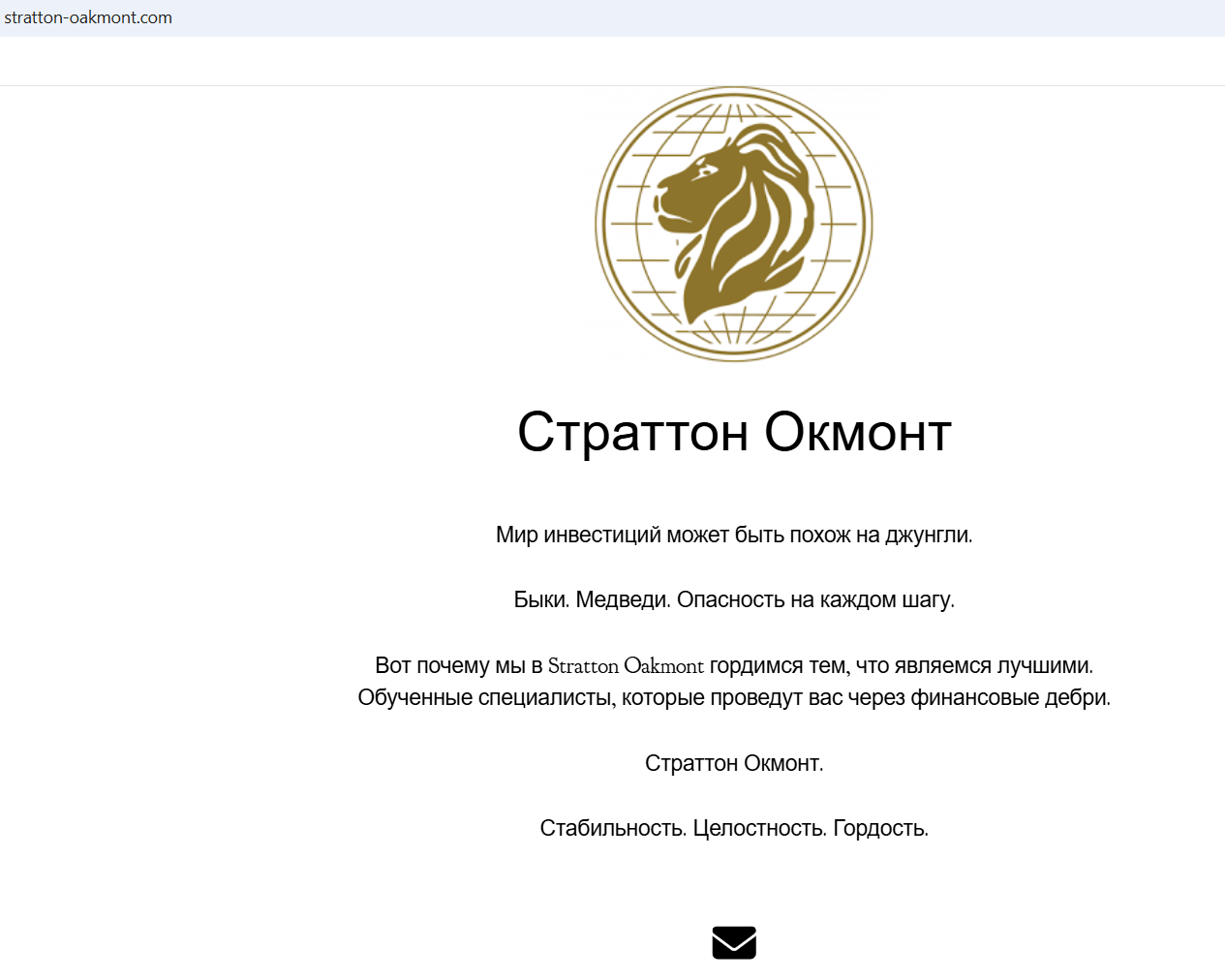Click the phrase финансовые дебри
Screen dimensions: 1225x980
pos(1010,698)
